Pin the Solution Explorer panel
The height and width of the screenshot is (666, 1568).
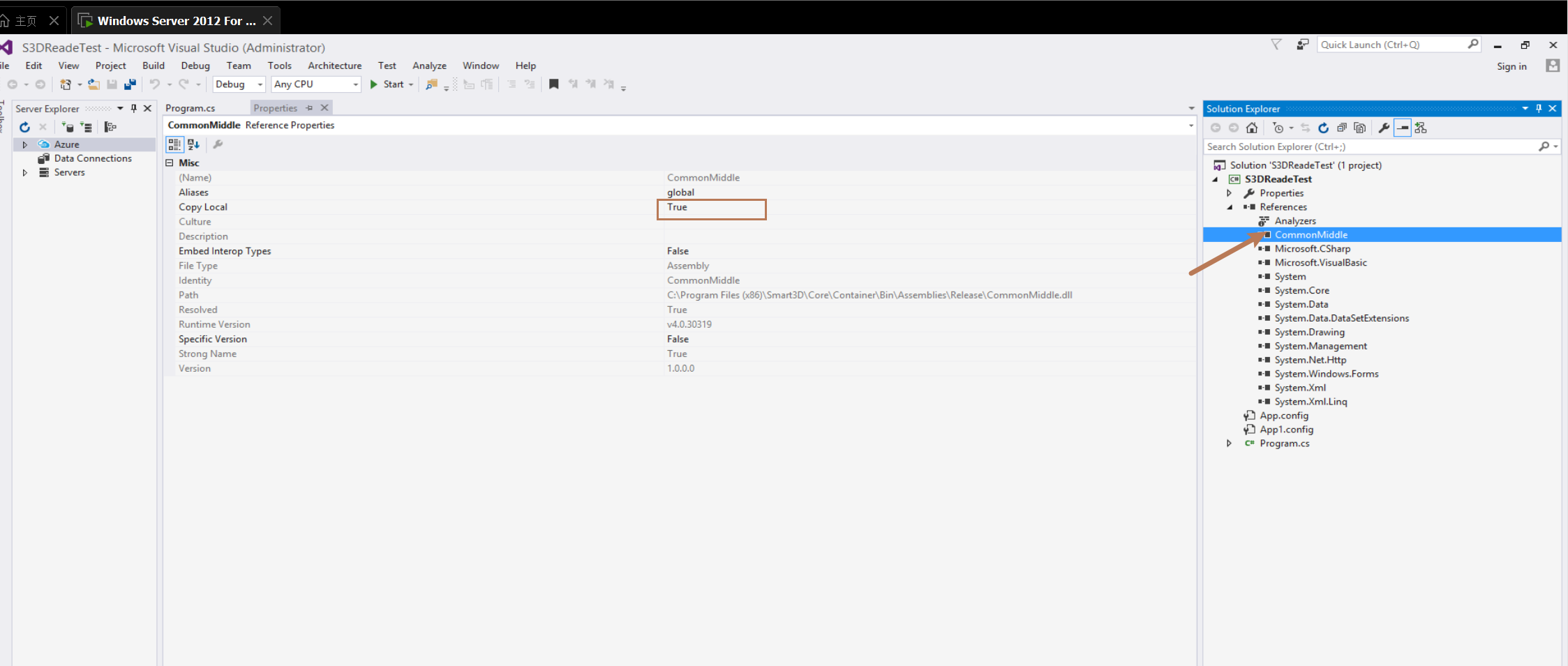pyautogui.click(x=1539, y=108)
